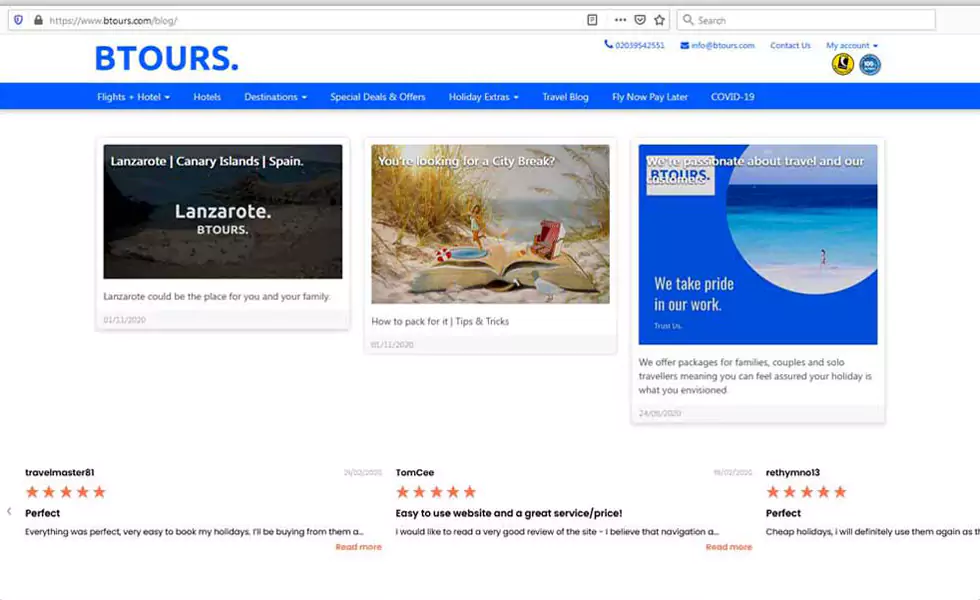
Task: Click the browser Search input field
Action: tap(810, 20)
